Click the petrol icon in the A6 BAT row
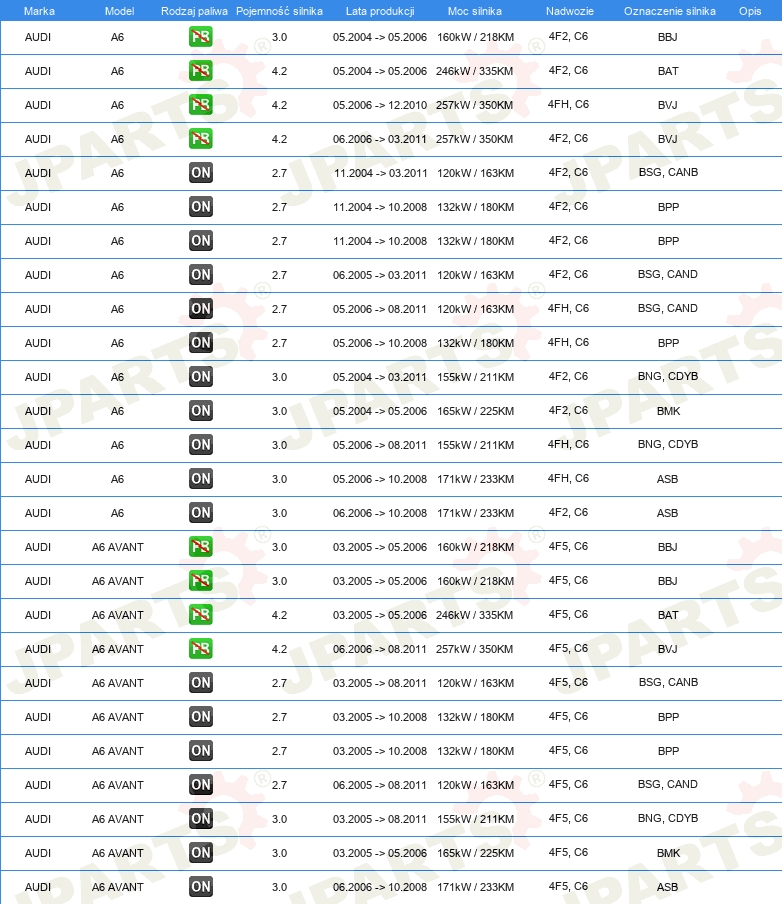The width and height of the screenshot is (782, 904). (201, 71)
